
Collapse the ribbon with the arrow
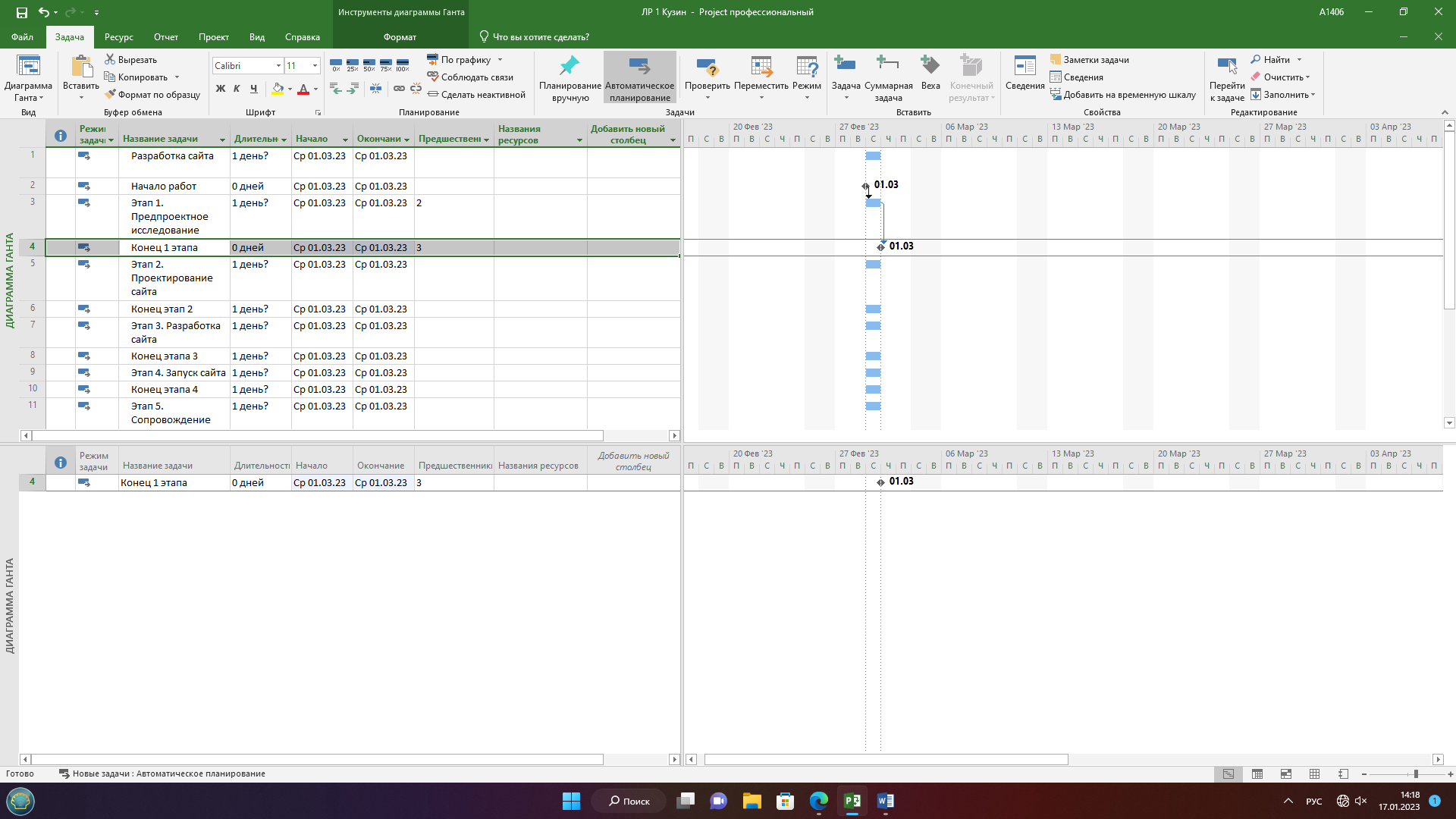[1444, 112]
